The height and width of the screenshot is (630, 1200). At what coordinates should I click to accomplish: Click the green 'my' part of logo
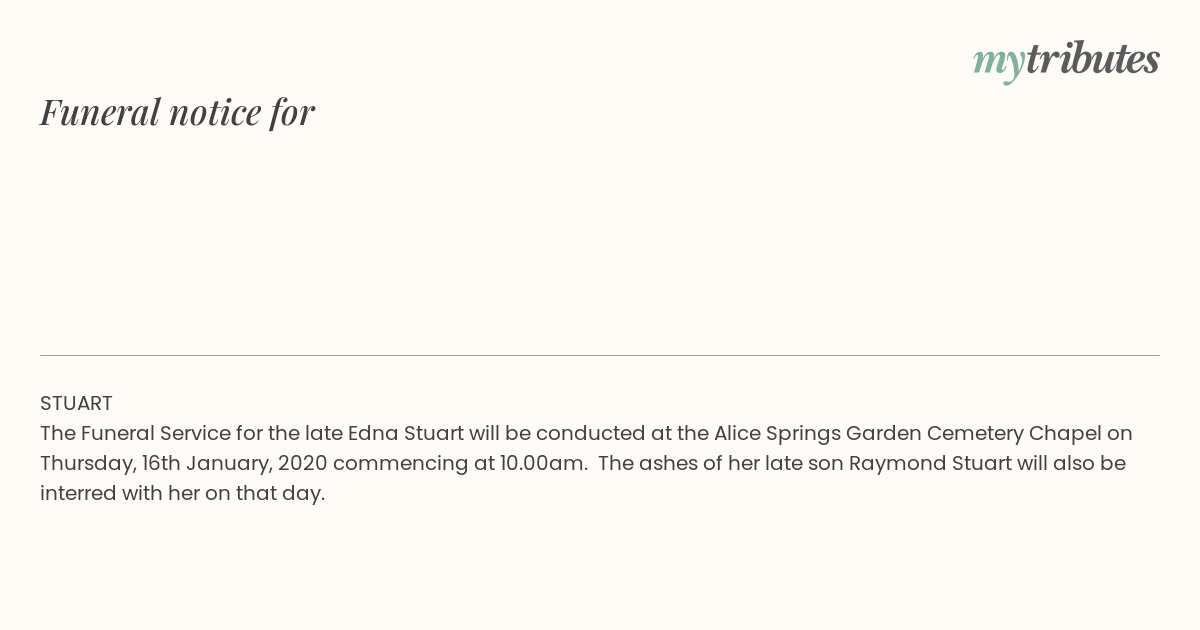tap(999, 64)
